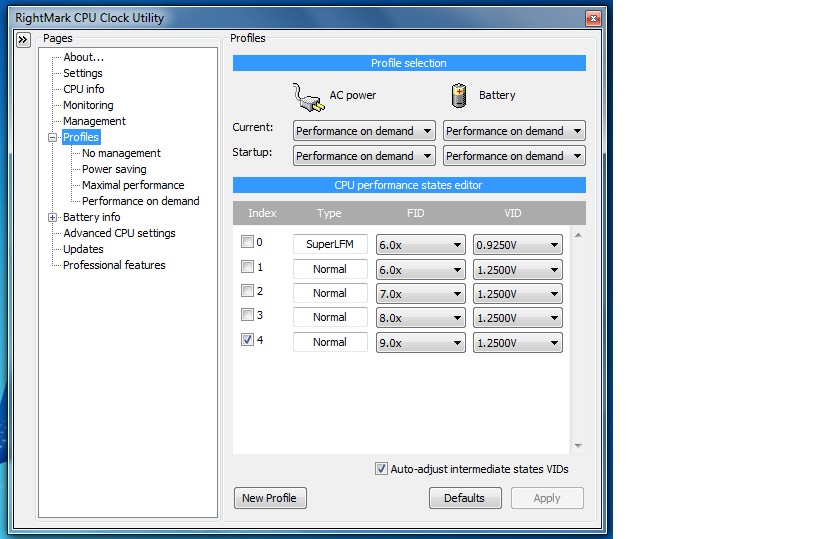Click the Apply button
This screenshot has height=539, width=819.
click(x=547, y=498)
